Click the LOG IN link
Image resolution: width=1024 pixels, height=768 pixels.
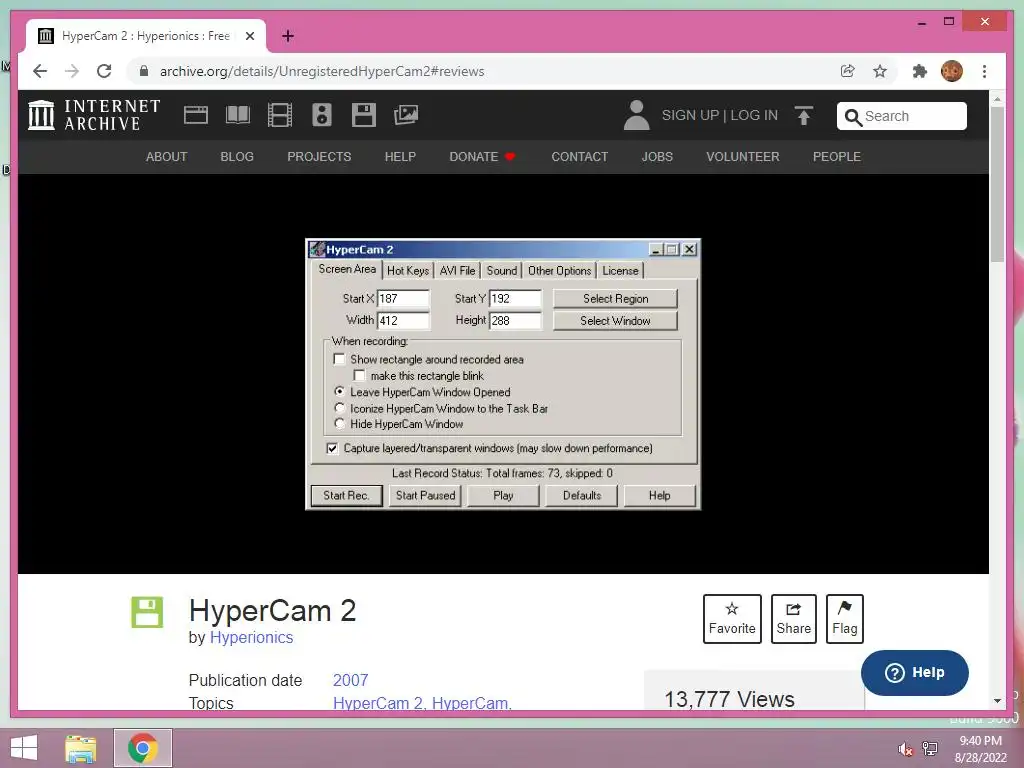(x=754, y=116)
